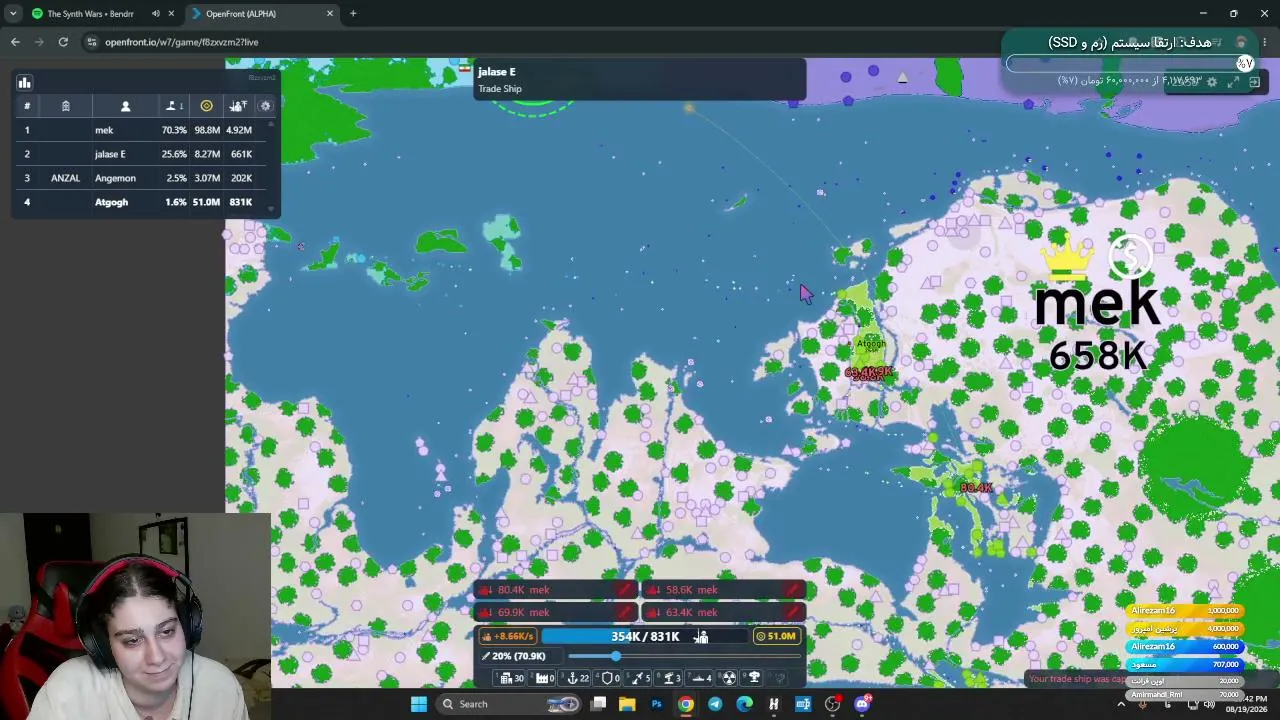Cancel the 69.9K attack from mek
The image size is (1280, 720).
[625, 612]
